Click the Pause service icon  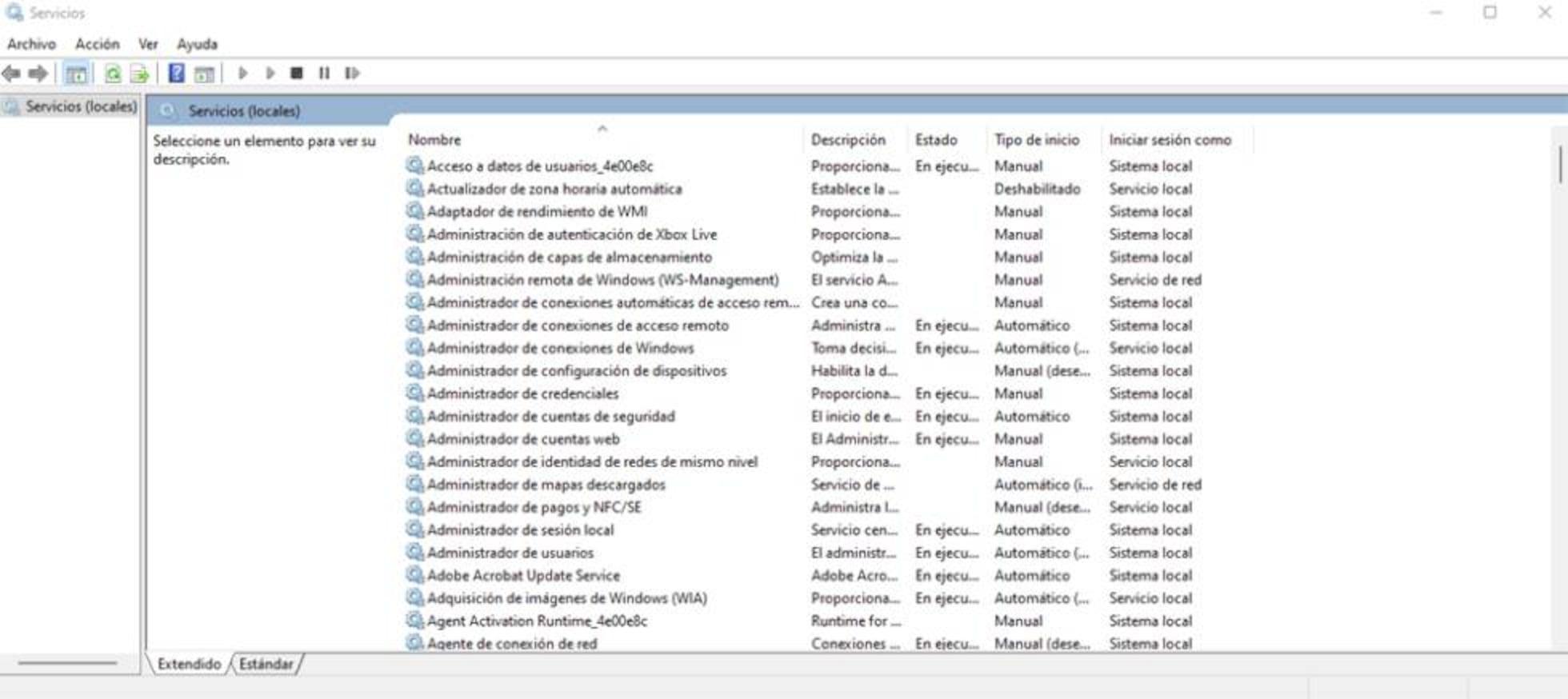click(324, 74)
